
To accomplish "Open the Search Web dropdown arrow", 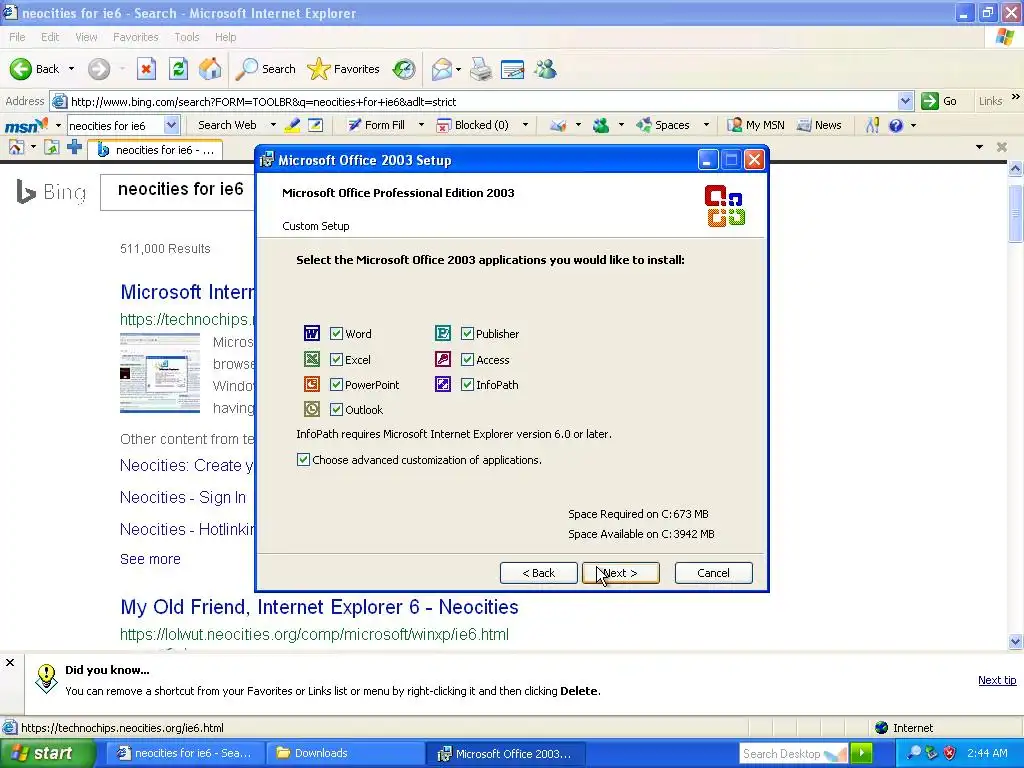I will pos(273,125).
